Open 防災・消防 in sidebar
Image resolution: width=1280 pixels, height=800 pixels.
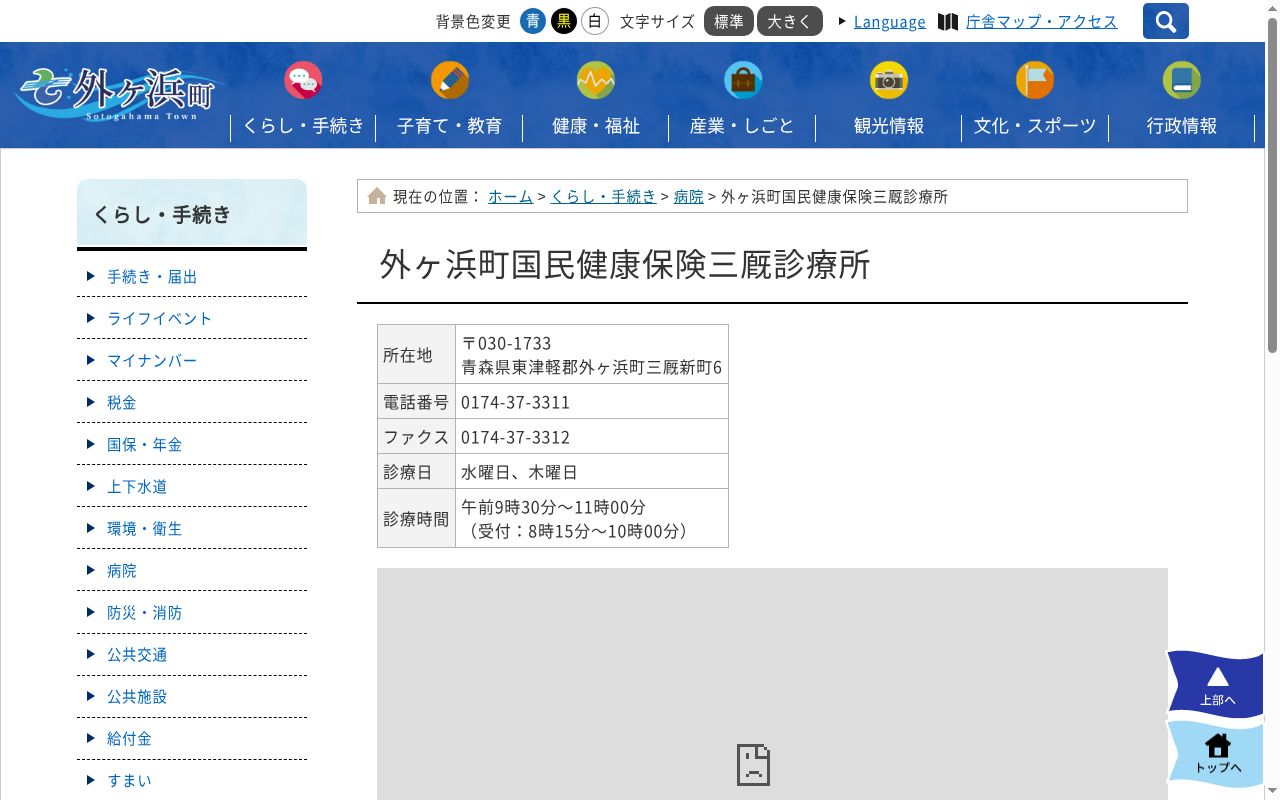pyautogui.click(x=145, y=613)
